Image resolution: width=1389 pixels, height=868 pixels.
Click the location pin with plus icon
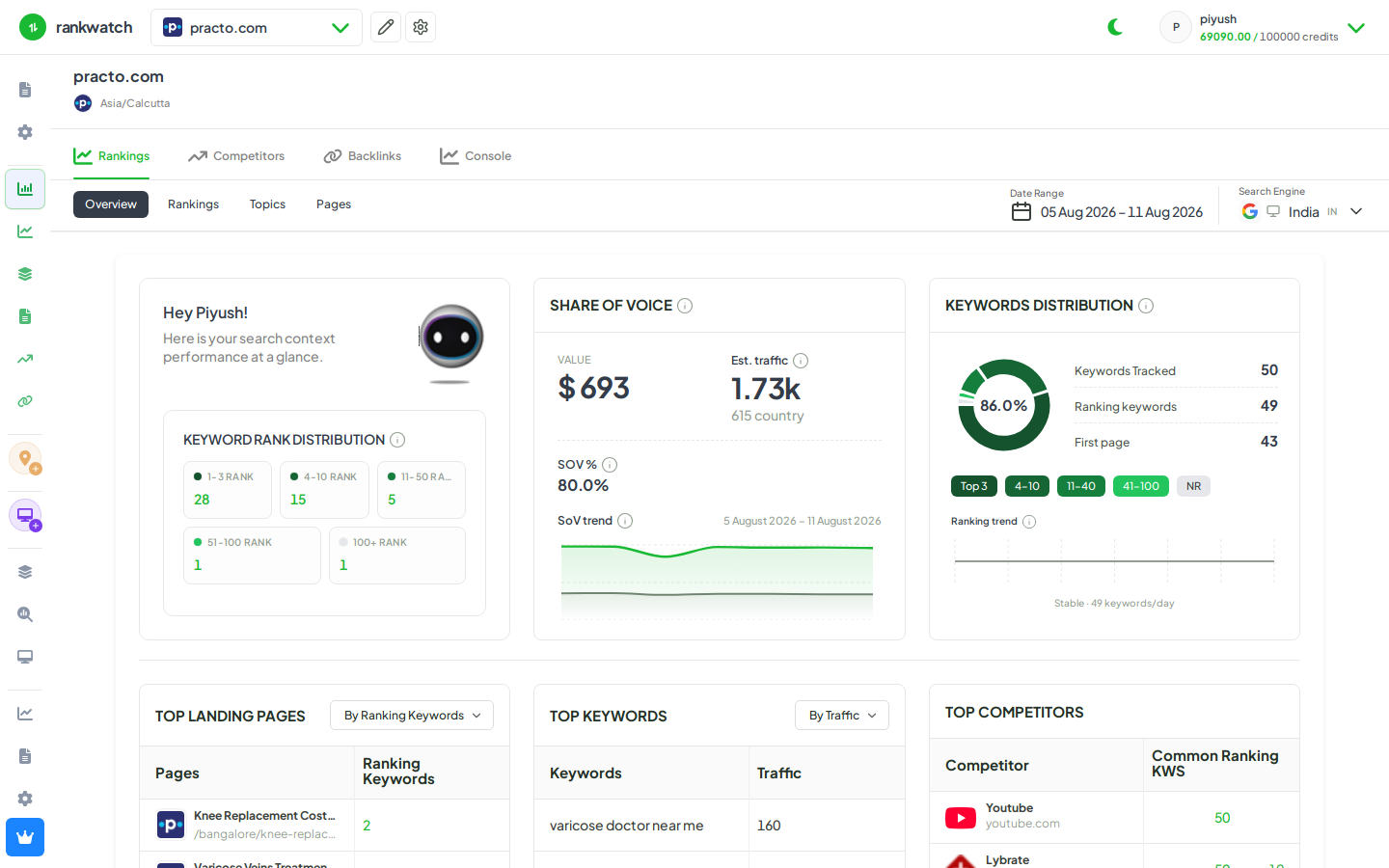tap(25, 458)
